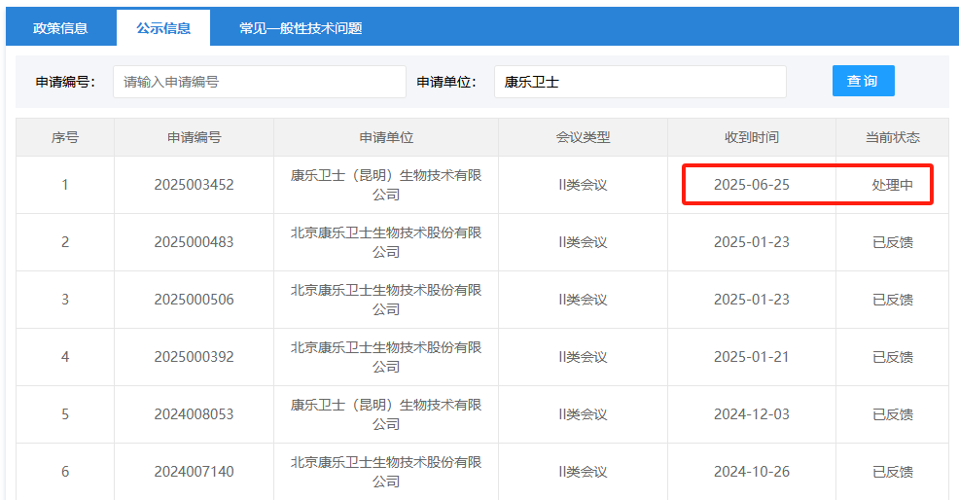Click the 序号 column header
959x500 pixels.
65,138
